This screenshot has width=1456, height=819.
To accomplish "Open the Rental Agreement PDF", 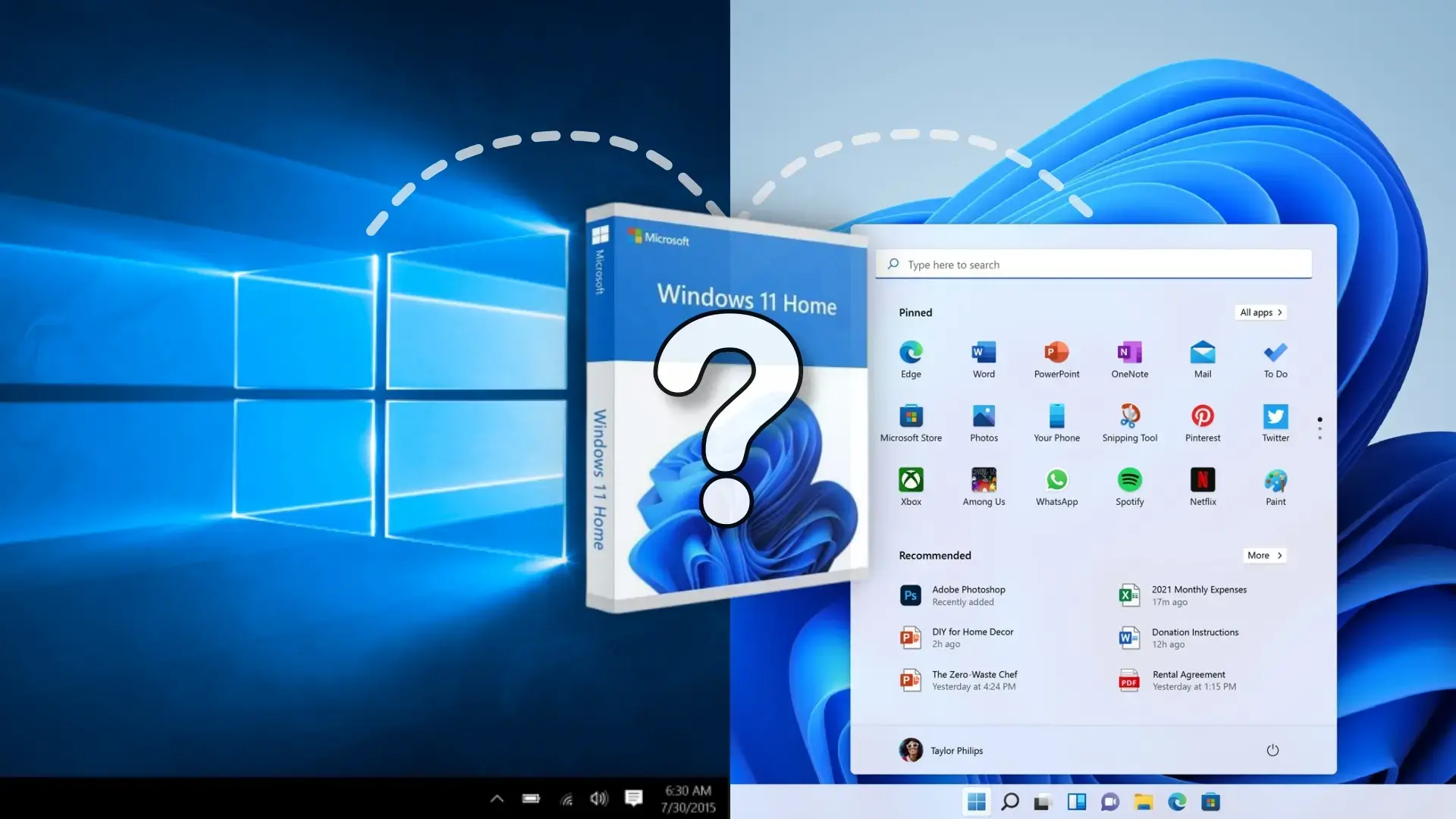I will coord(1188,679).
